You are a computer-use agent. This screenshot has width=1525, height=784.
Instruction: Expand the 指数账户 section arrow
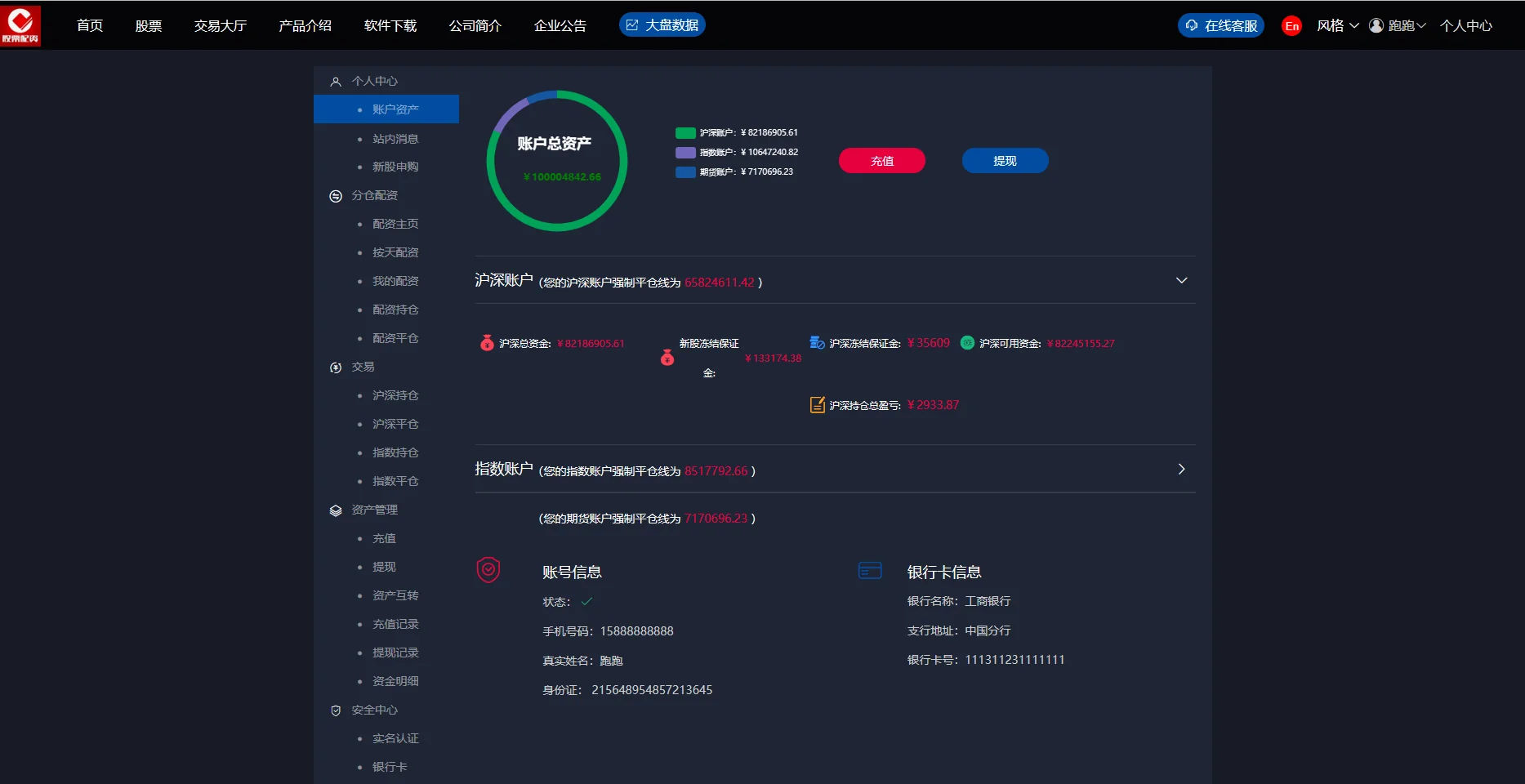[x=1181, y=470]
